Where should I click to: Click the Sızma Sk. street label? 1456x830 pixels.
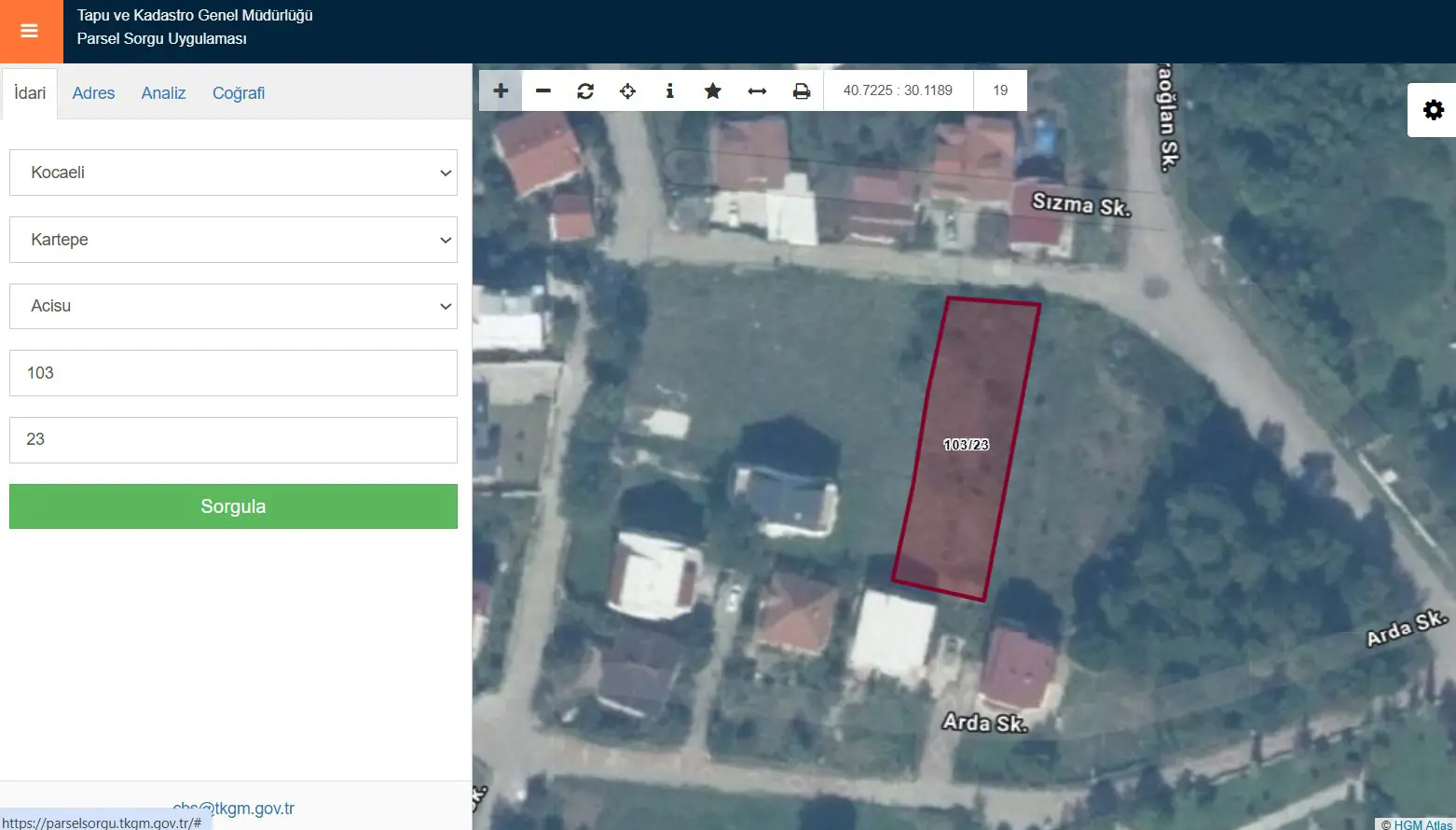pos(1081,203)
